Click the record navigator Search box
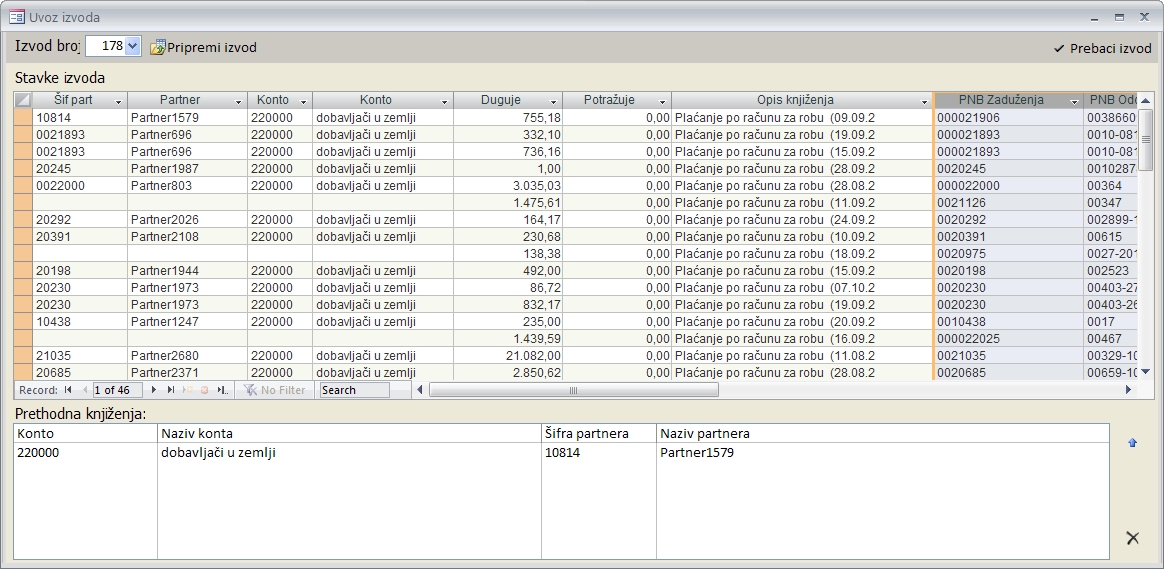Screen dimensions: 1164x569 tap(354, 390)
